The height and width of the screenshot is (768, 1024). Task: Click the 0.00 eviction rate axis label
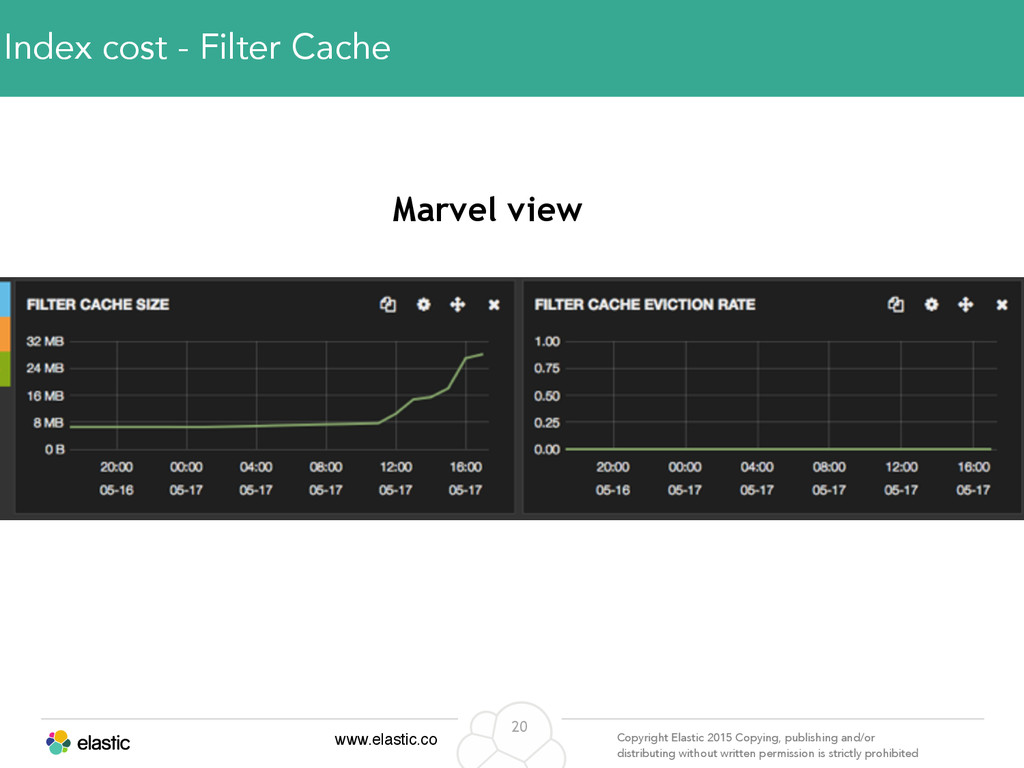[547, 449]
